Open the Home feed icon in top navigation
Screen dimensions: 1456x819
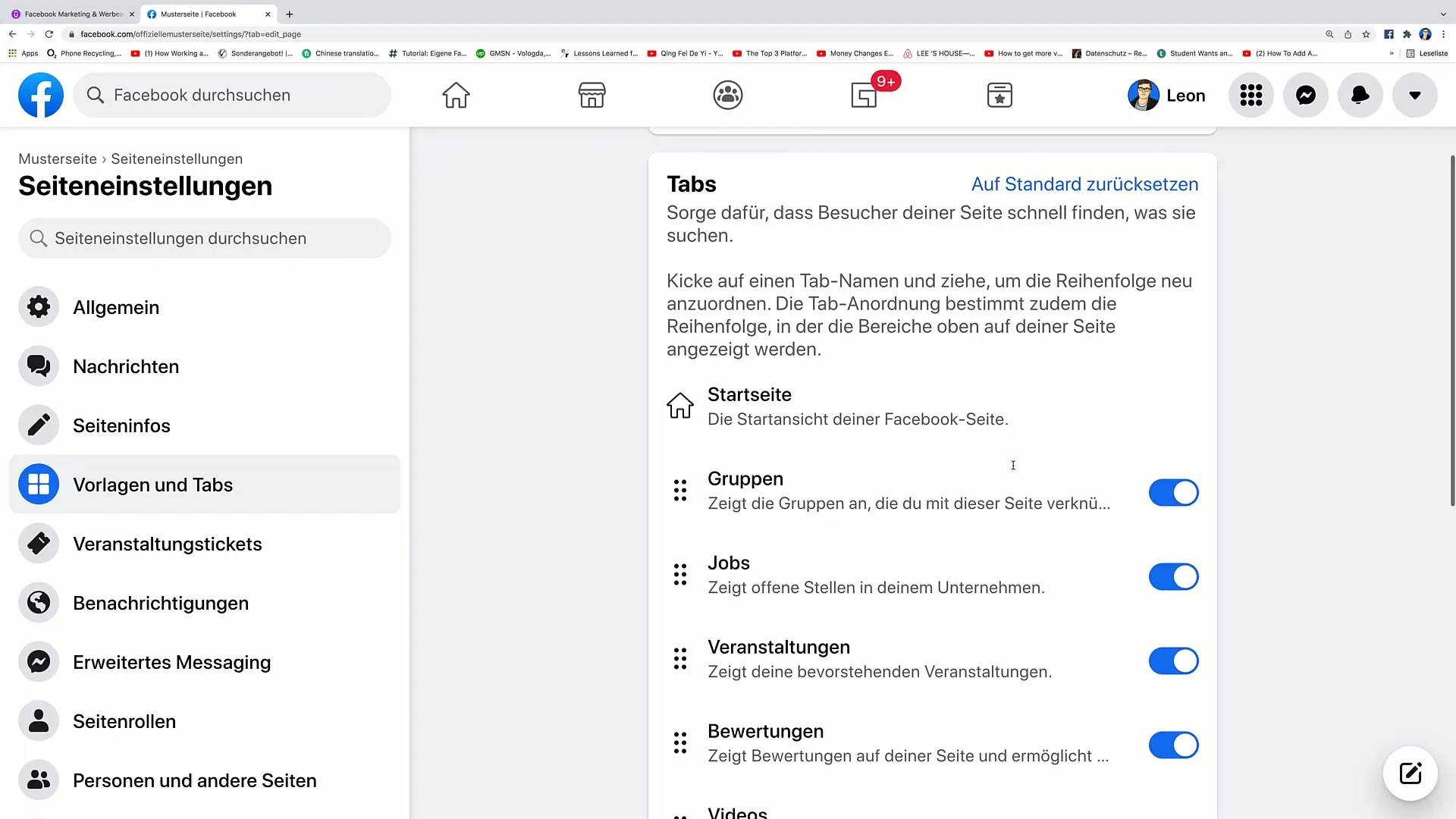(x=456, y=95)
